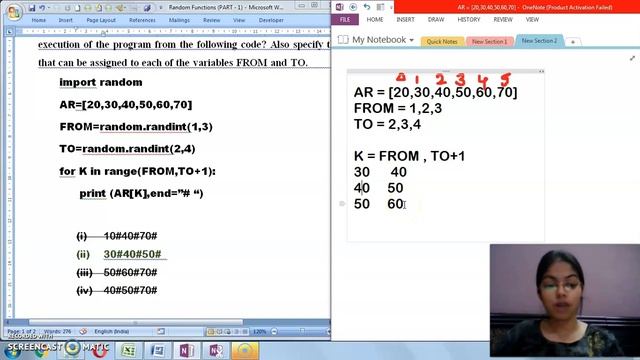The height and width of the screenshot is (360, 640).
Task: Click the AR = [20,30,40,50,60,70] note line
Action: click(x=435, y=92)
